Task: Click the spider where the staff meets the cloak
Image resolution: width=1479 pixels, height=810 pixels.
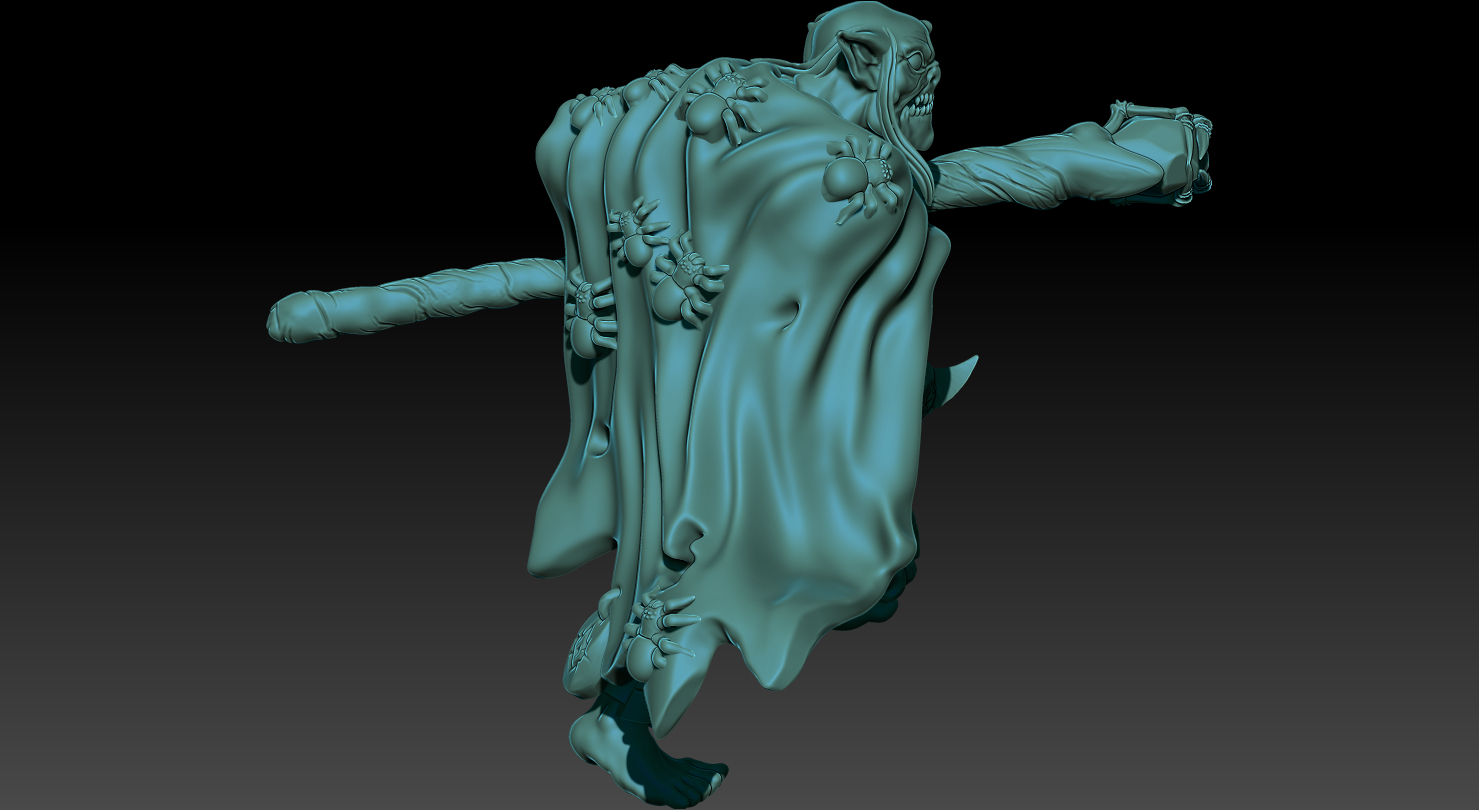Action: click(588, 310)
